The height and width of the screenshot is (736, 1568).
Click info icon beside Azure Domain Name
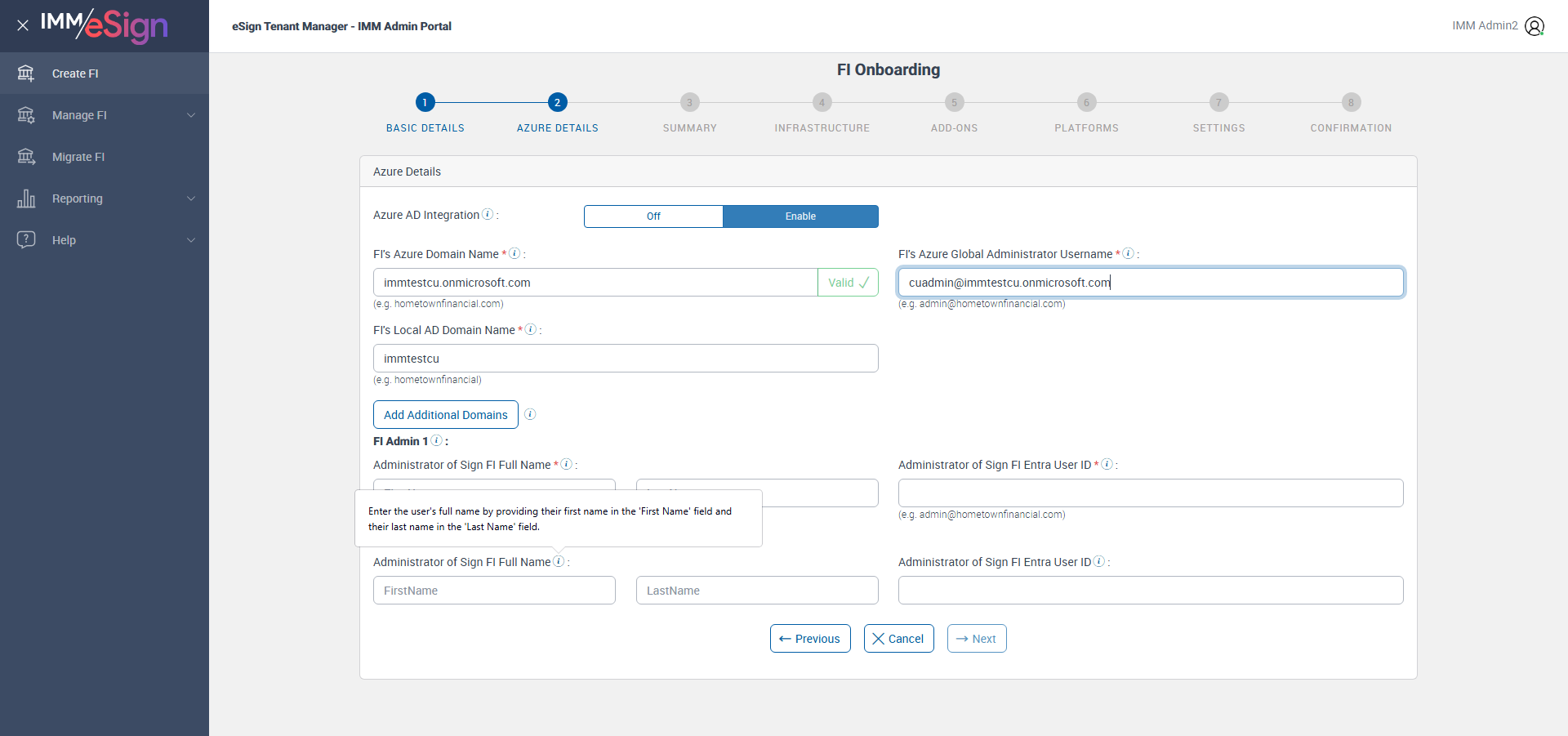pos(514,253)
